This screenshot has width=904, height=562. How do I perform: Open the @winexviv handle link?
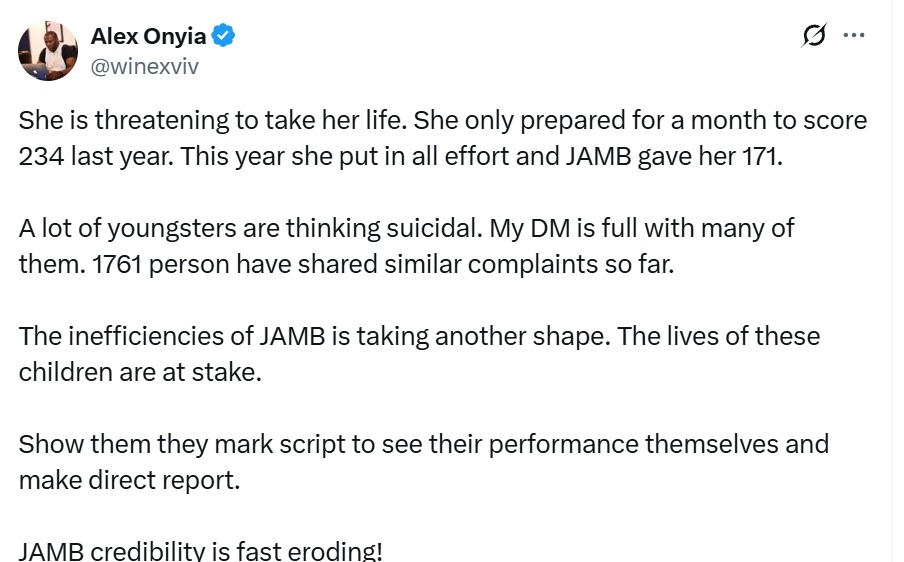tap(145, 66)
